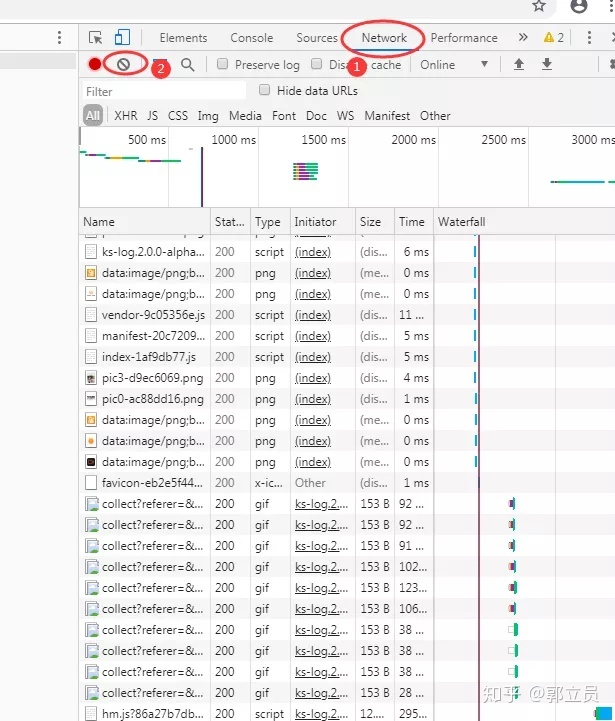Filter requests by Media
This screenshot has height=721, width=615.
click(x=245, y=115)
